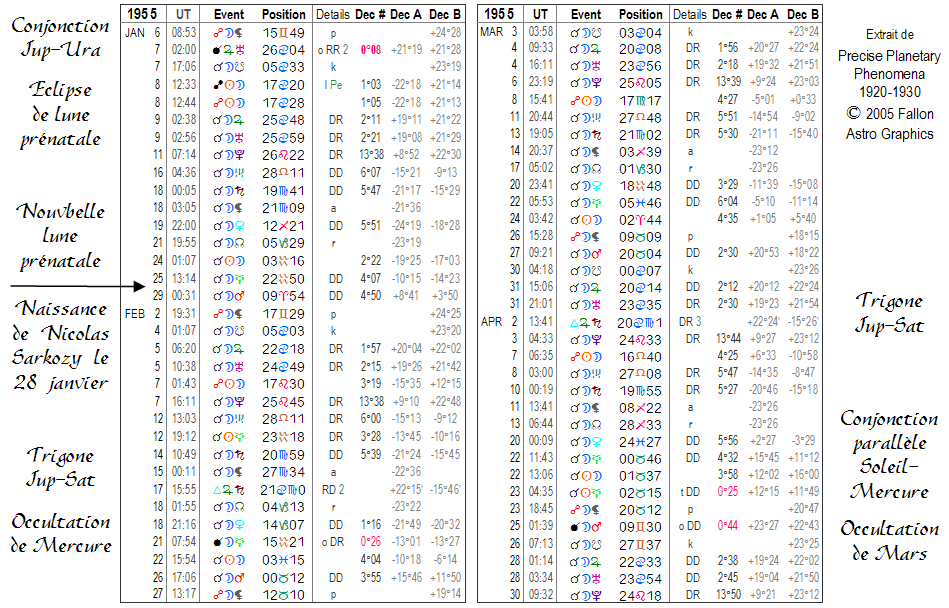Click the 'Dec B' header in the MAR–APR table

[x=803, y=14]
